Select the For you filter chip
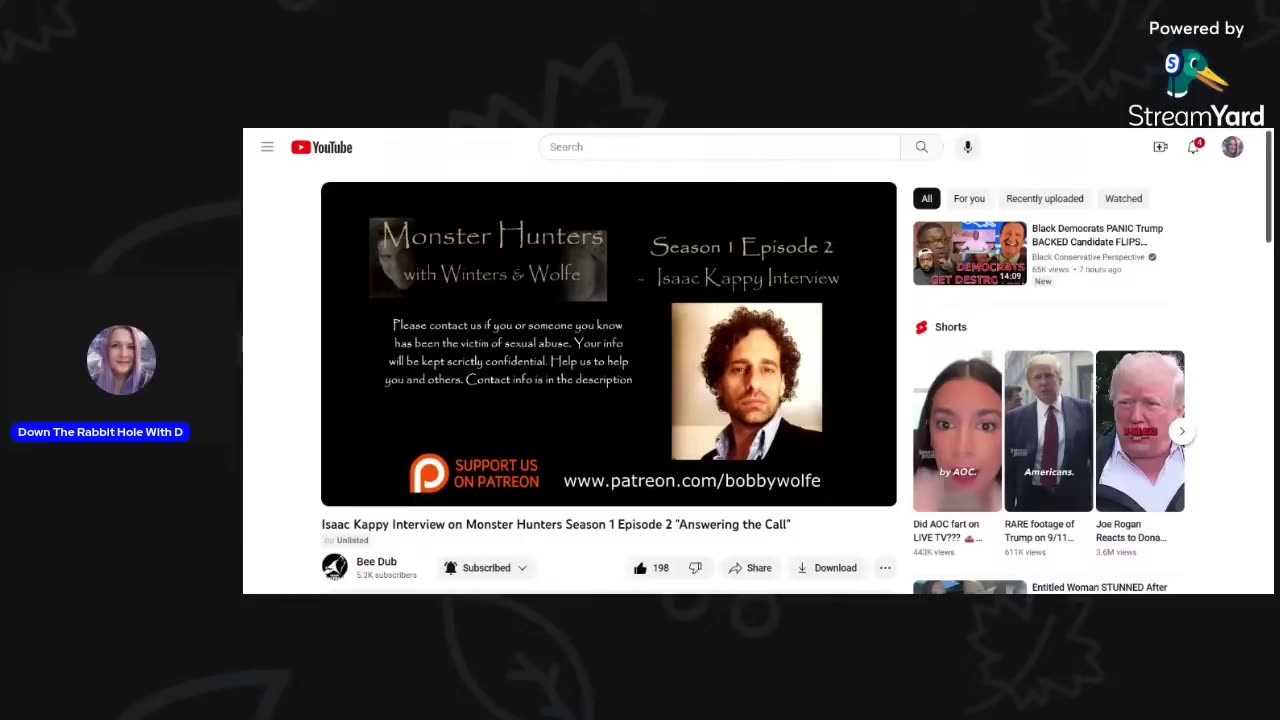 (969, 198)
